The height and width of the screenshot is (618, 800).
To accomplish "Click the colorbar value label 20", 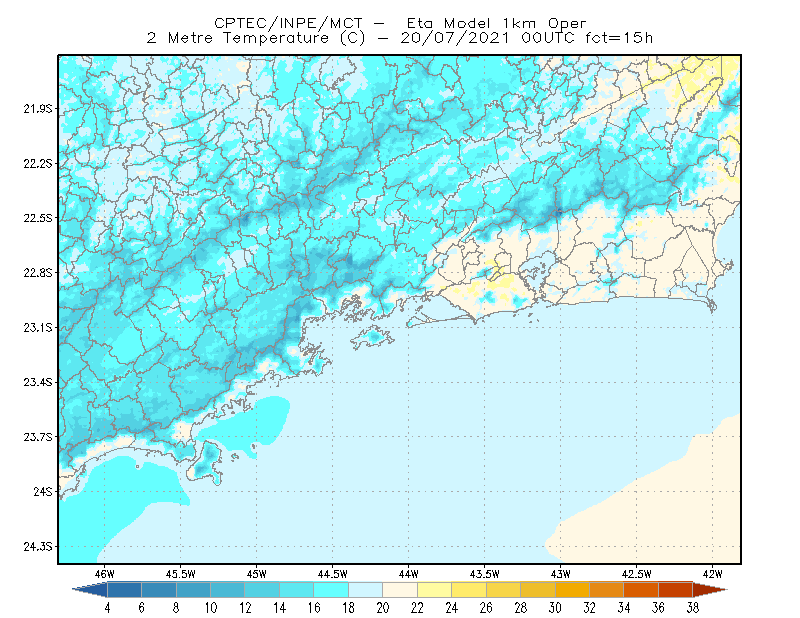I will [x=383, y=608].
